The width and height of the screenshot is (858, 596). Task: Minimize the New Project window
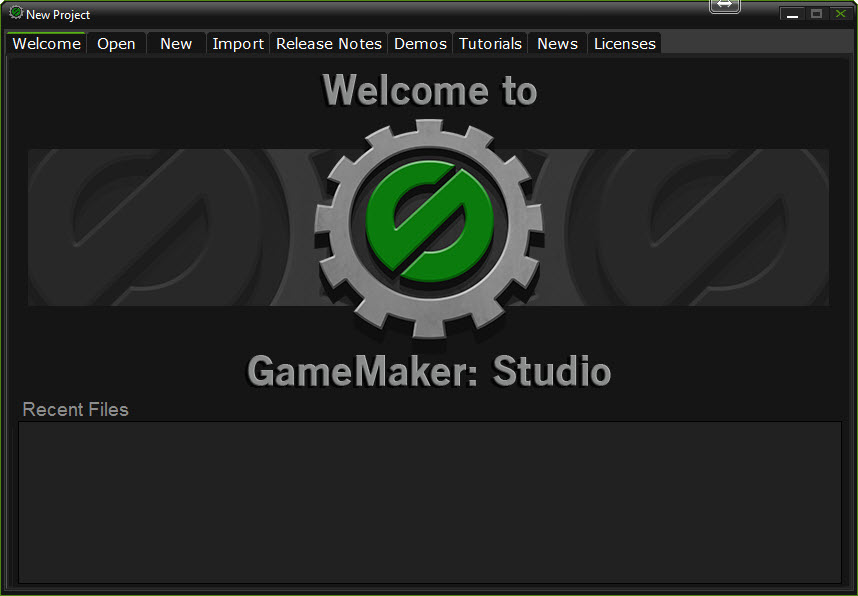pyautogui.click(x=792, y=14)
